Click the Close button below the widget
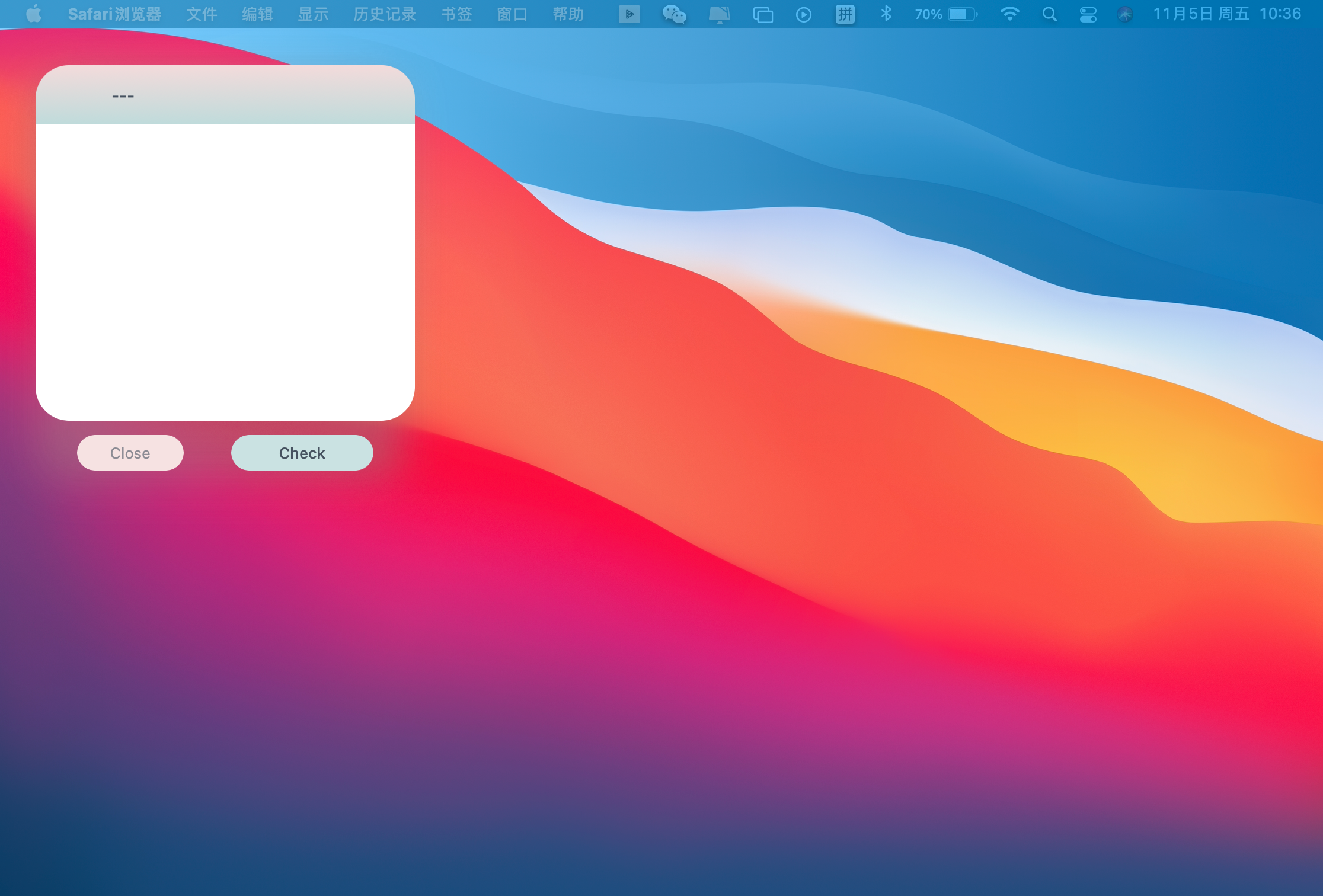The width and height of the screenshot is (1323, 896). [x=130, y=453]
